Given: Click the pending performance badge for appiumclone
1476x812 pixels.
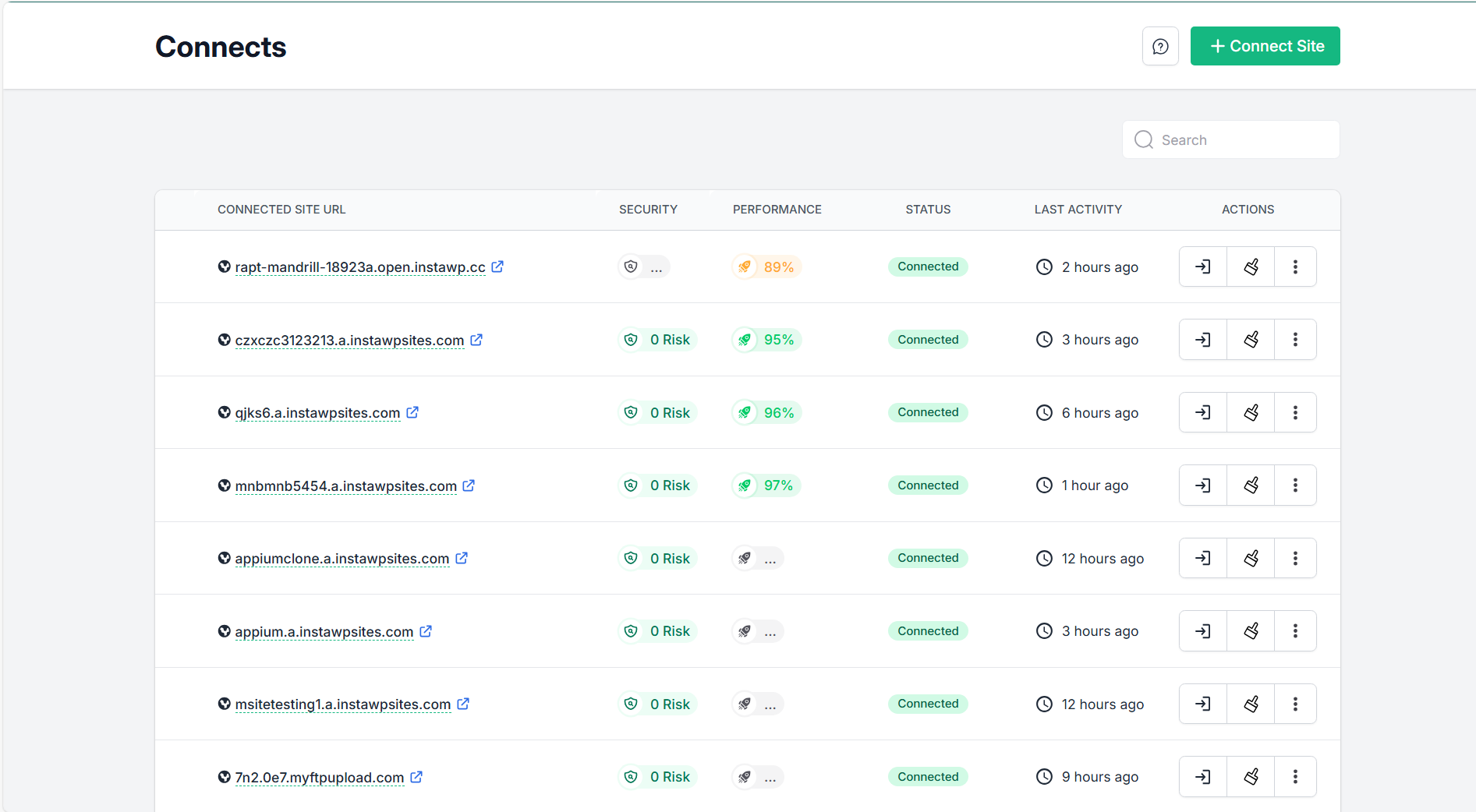Looking at the screenshot, I should [x=758, y=558].
